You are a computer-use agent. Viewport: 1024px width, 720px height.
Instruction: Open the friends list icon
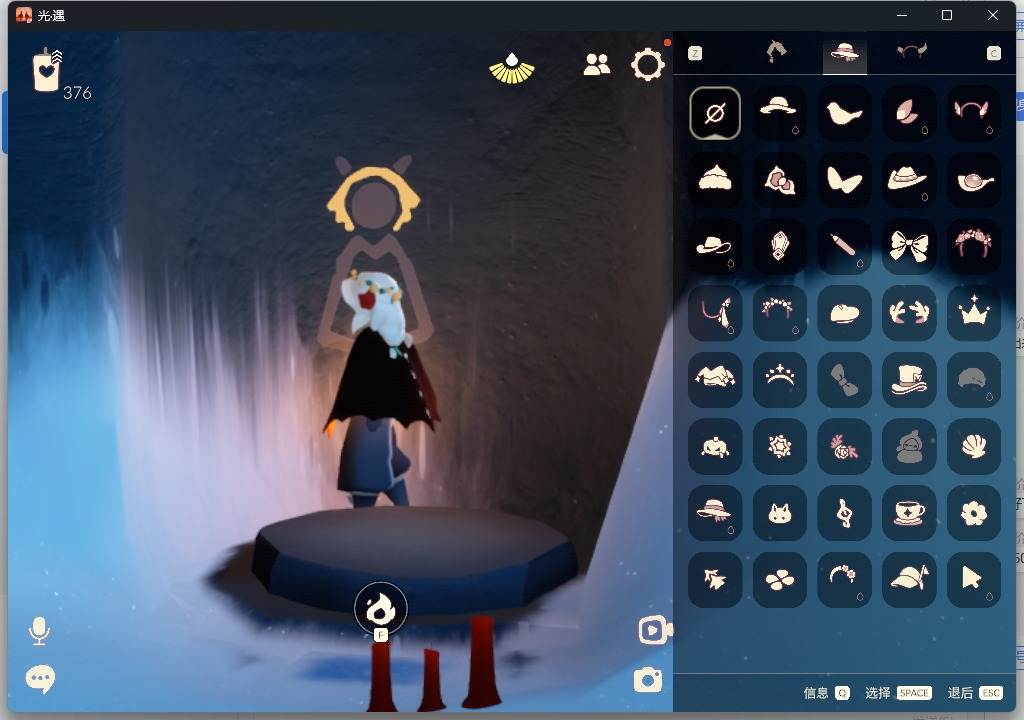[596, 64]
